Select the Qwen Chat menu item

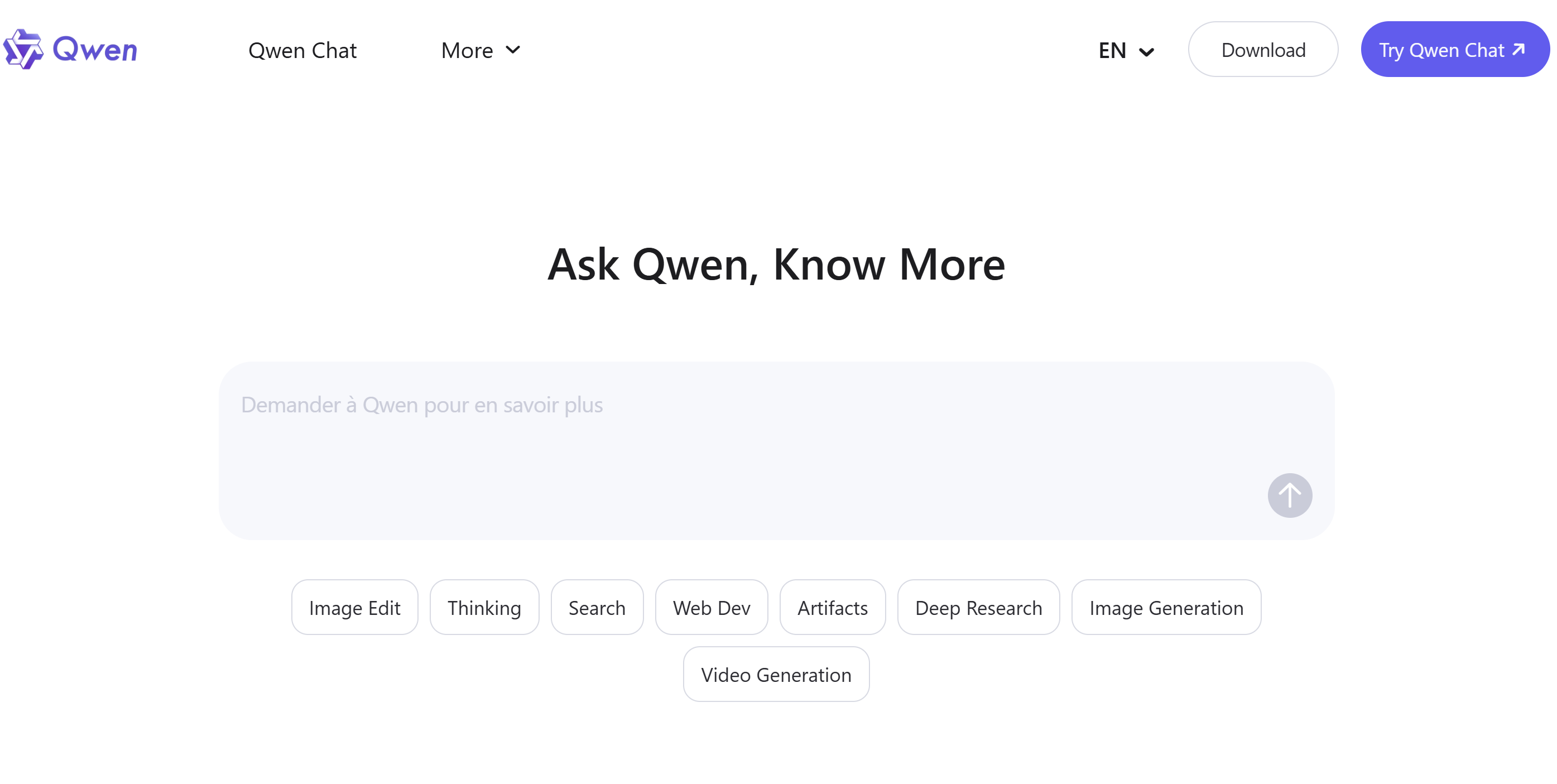(302, 50)
